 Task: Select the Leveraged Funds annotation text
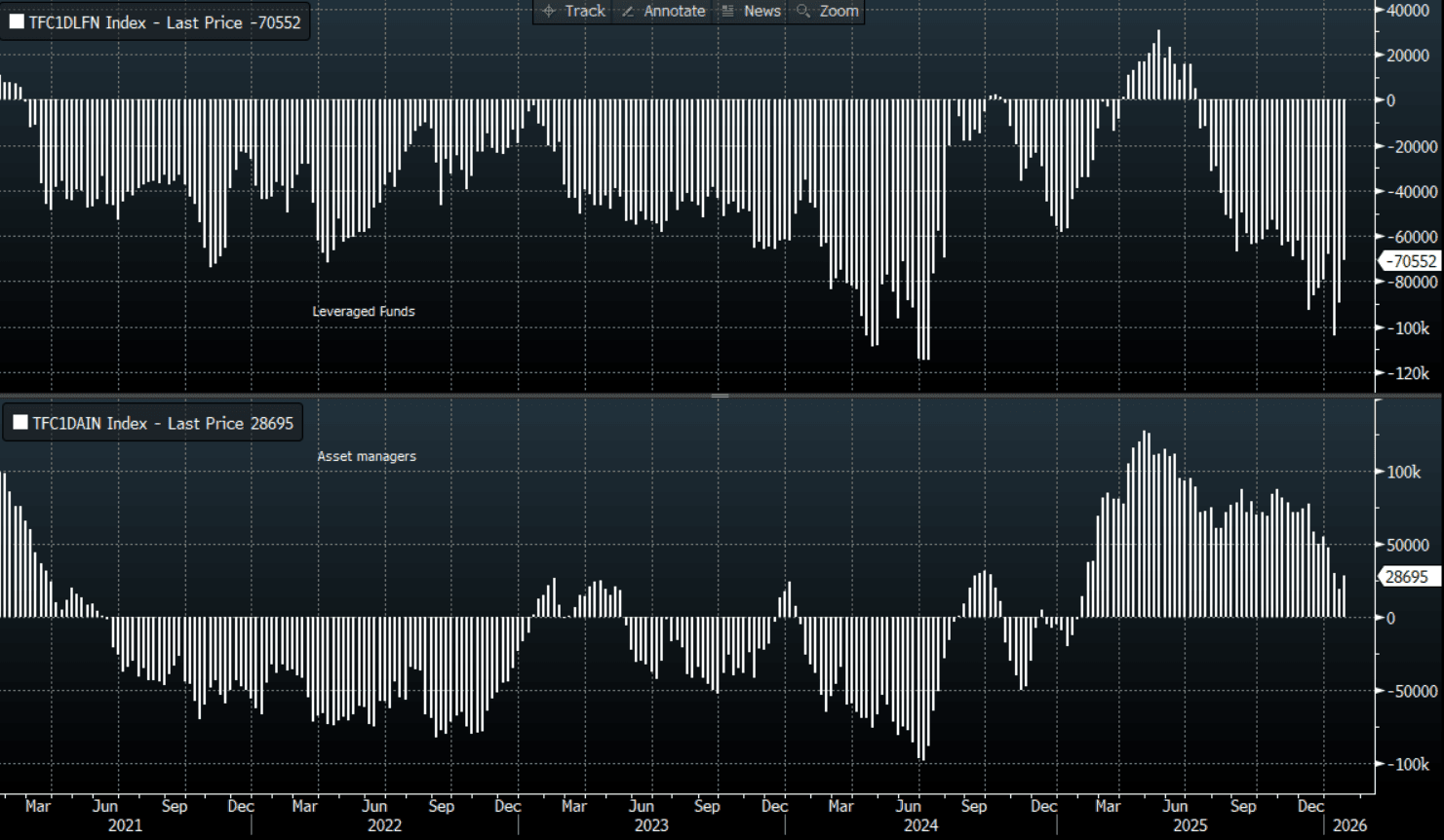[364, 312]
